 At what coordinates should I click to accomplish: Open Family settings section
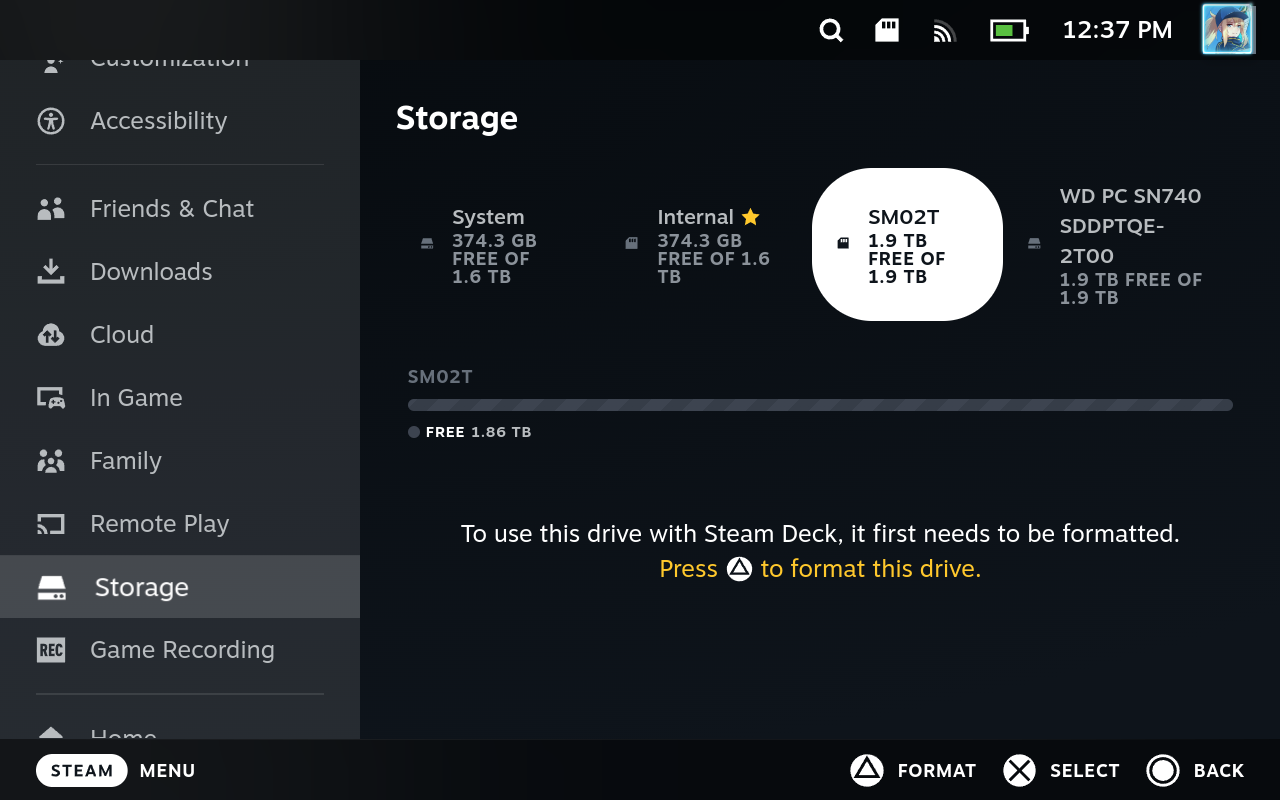(x=125, y=461)
